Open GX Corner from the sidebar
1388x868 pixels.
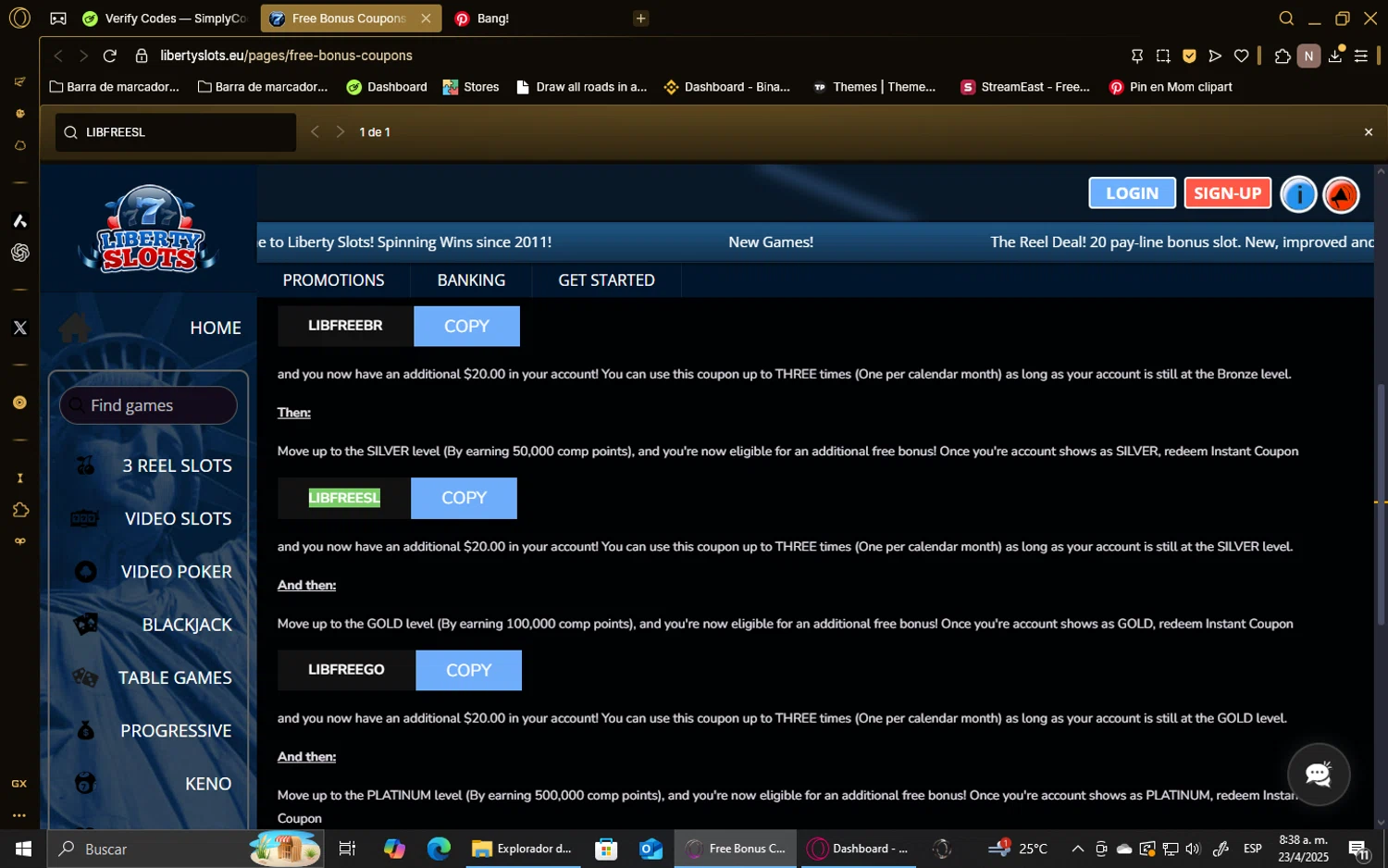(19, 784)
